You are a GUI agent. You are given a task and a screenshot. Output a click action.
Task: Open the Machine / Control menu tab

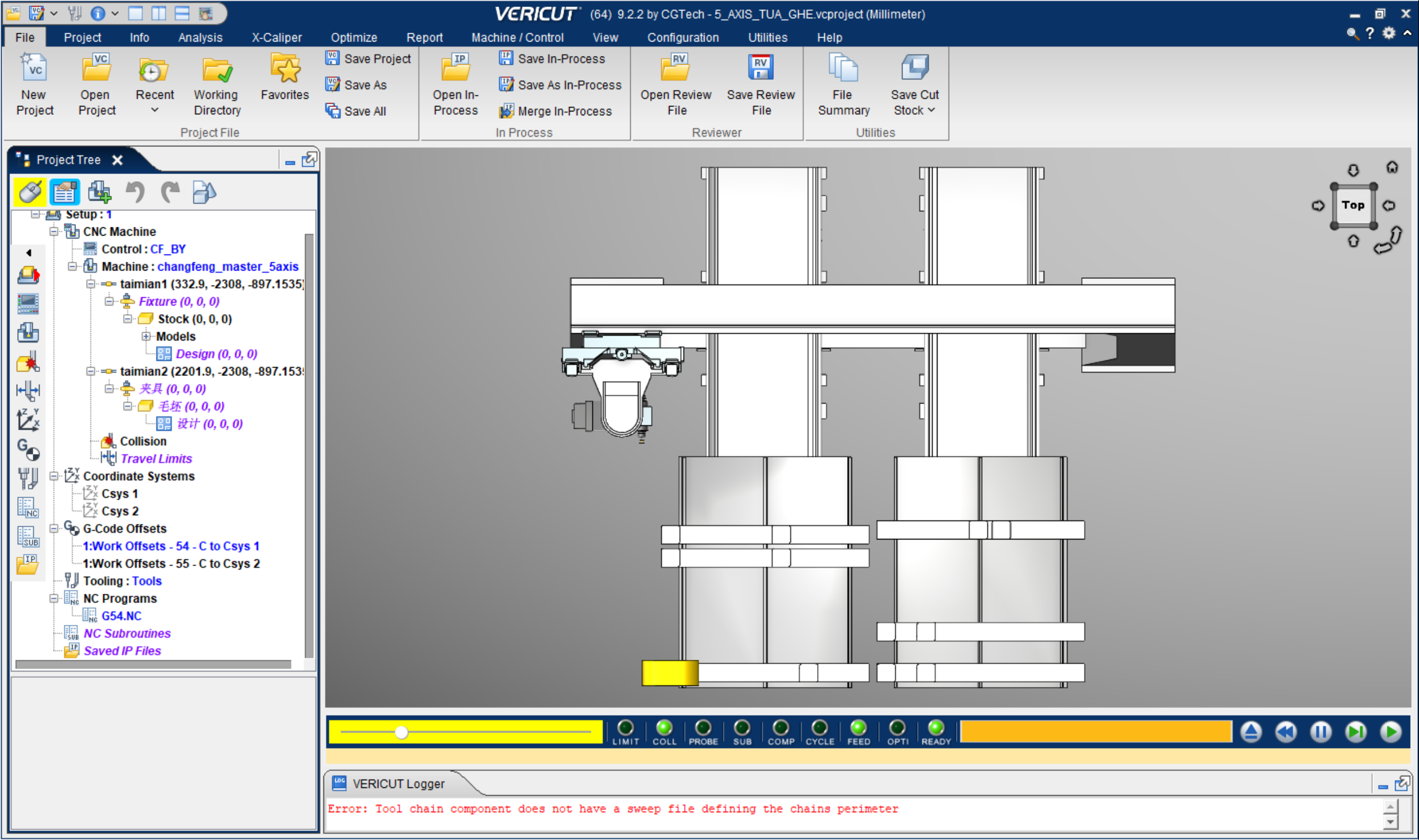click(517, 37)
